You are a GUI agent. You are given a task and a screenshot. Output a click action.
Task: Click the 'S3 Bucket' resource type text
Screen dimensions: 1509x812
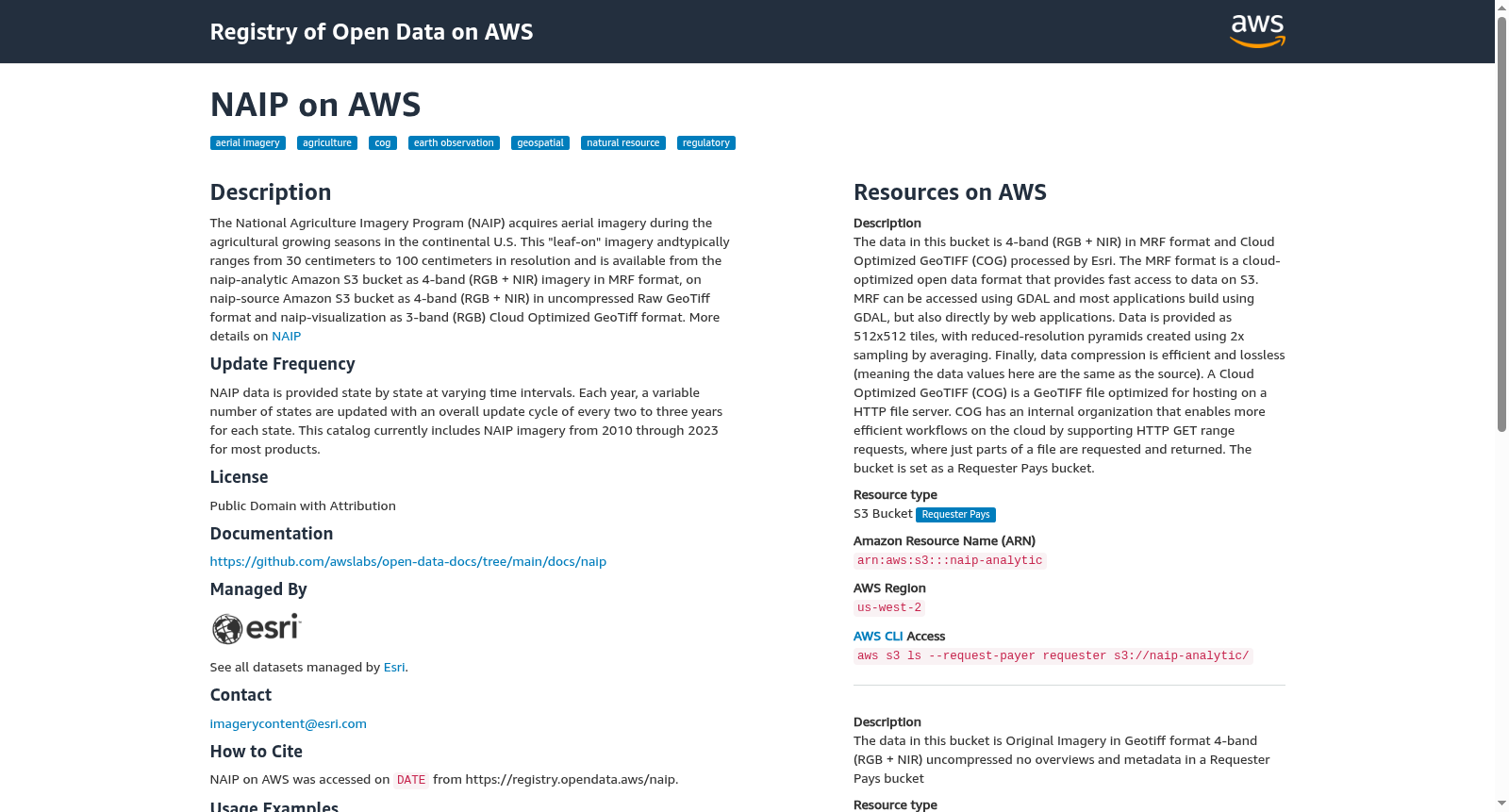click(x=883, y=514)
